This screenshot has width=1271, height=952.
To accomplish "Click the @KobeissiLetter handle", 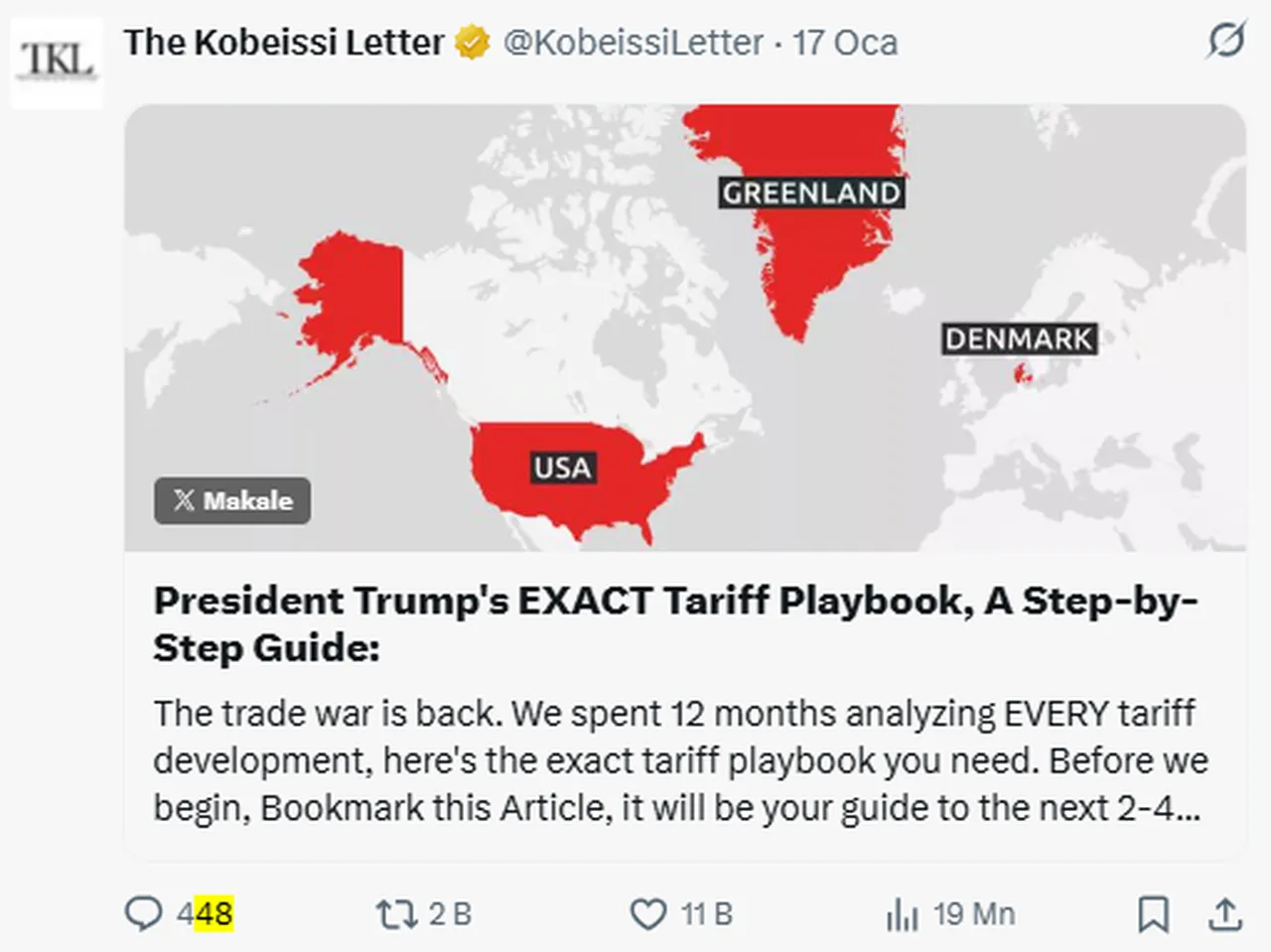I will pyautogui.click(x=633, y=43).
